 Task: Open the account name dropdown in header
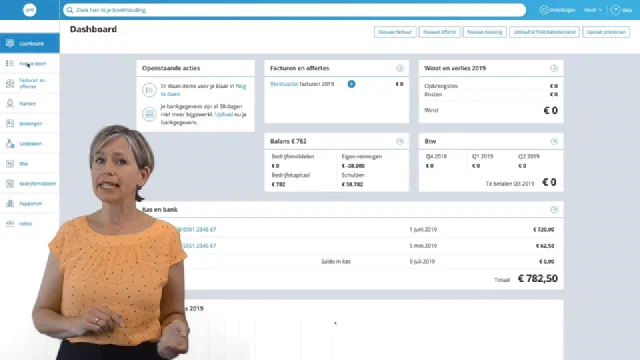(x=593, y=10)
